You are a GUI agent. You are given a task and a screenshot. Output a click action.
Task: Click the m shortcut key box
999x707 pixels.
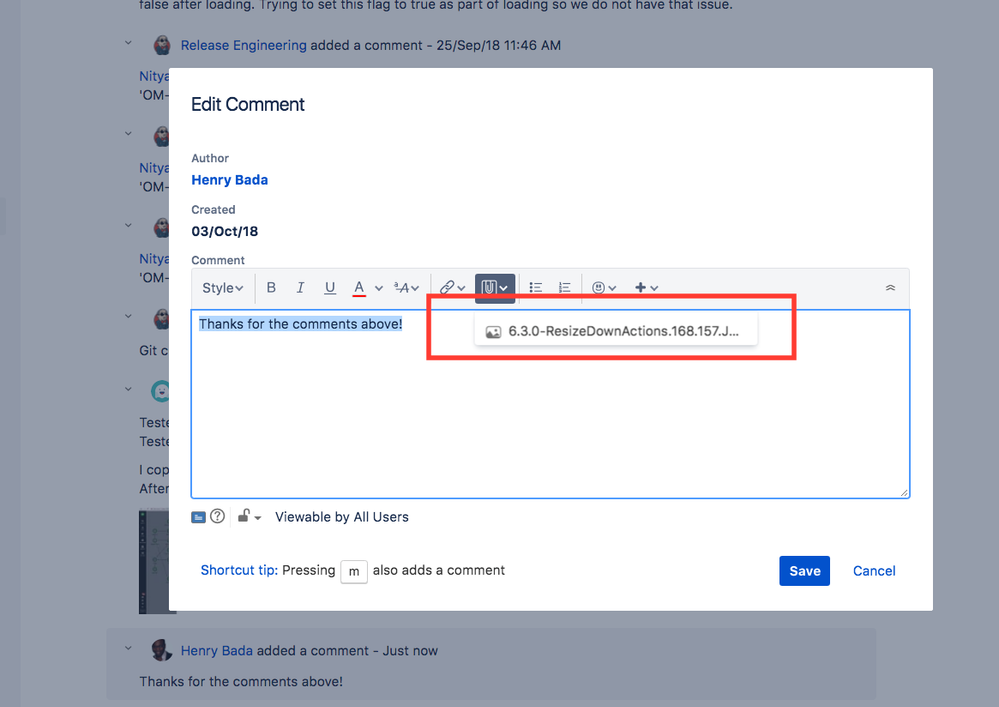[x=354, y=571]
